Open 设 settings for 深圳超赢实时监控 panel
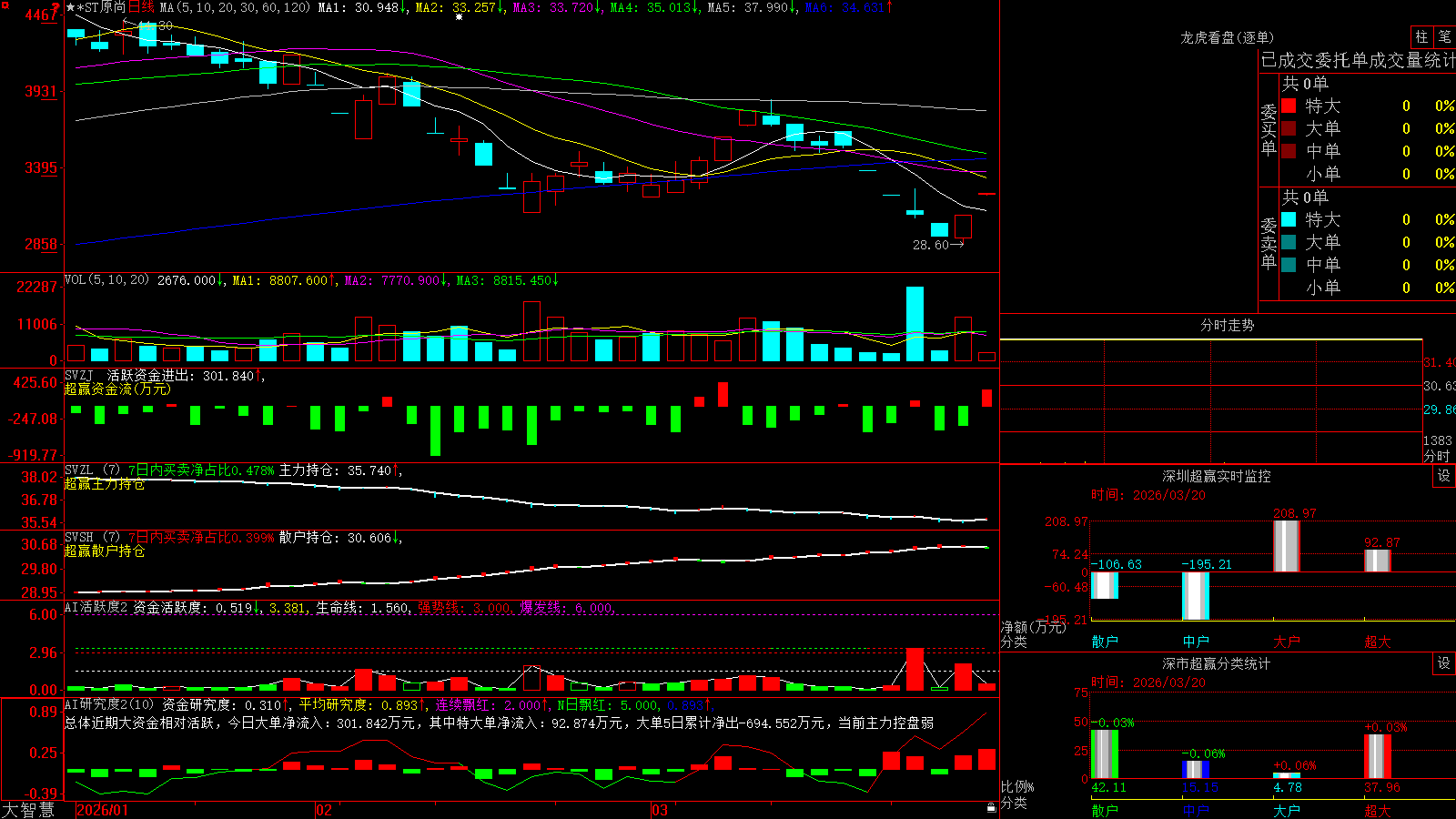 (1444, 476)
